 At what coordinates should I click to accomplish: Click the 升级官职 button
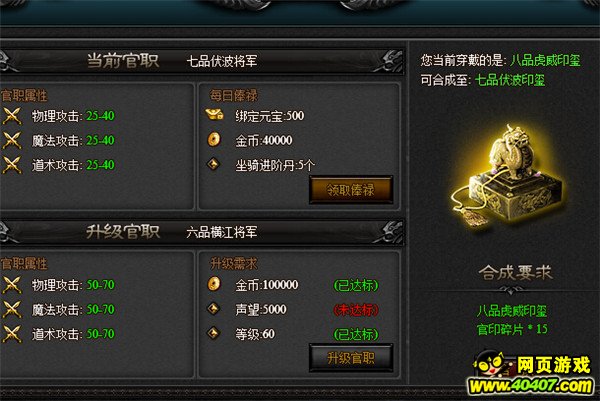351,358
